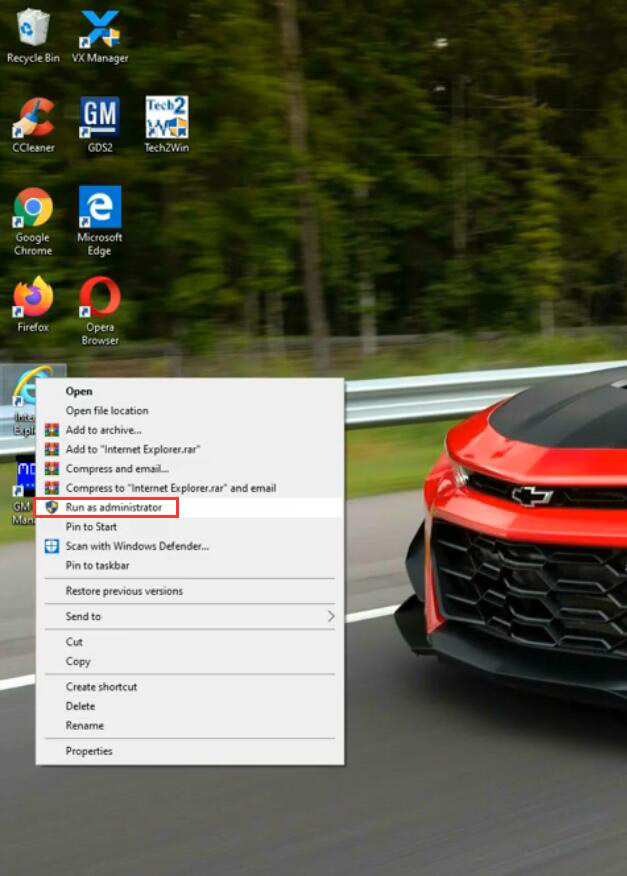Click Open in the context menu
Image resolution: width=627 pixels, height=876 pixels.
click(79, 391)
